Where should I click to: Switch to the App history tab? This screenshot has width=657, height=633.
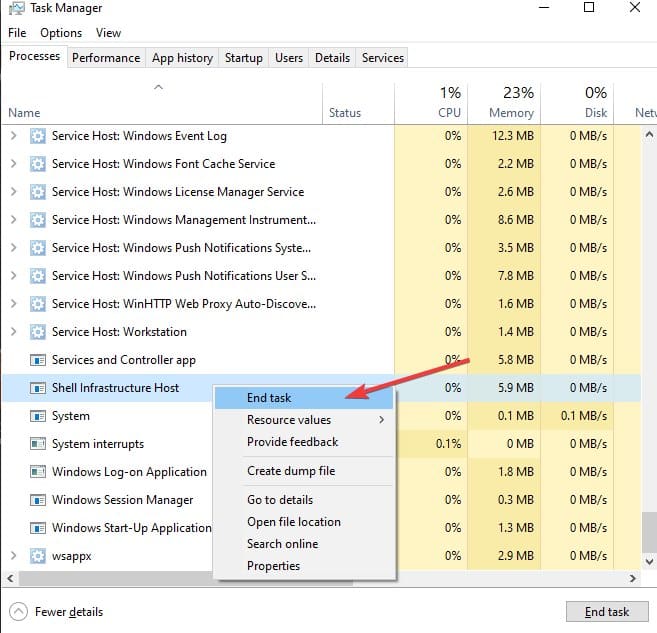click(x=182, y=58)
